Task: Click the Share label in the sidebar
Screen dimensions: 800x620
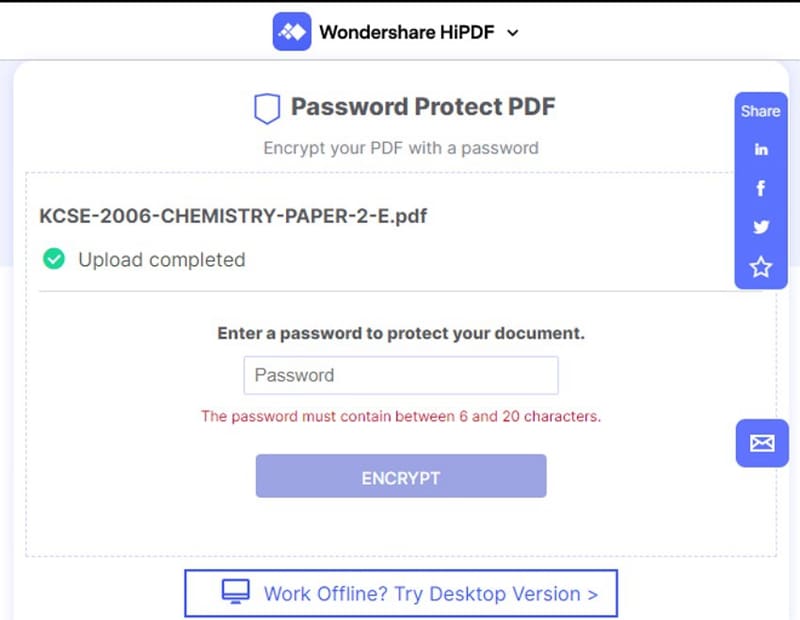Action: coord(760,111)
